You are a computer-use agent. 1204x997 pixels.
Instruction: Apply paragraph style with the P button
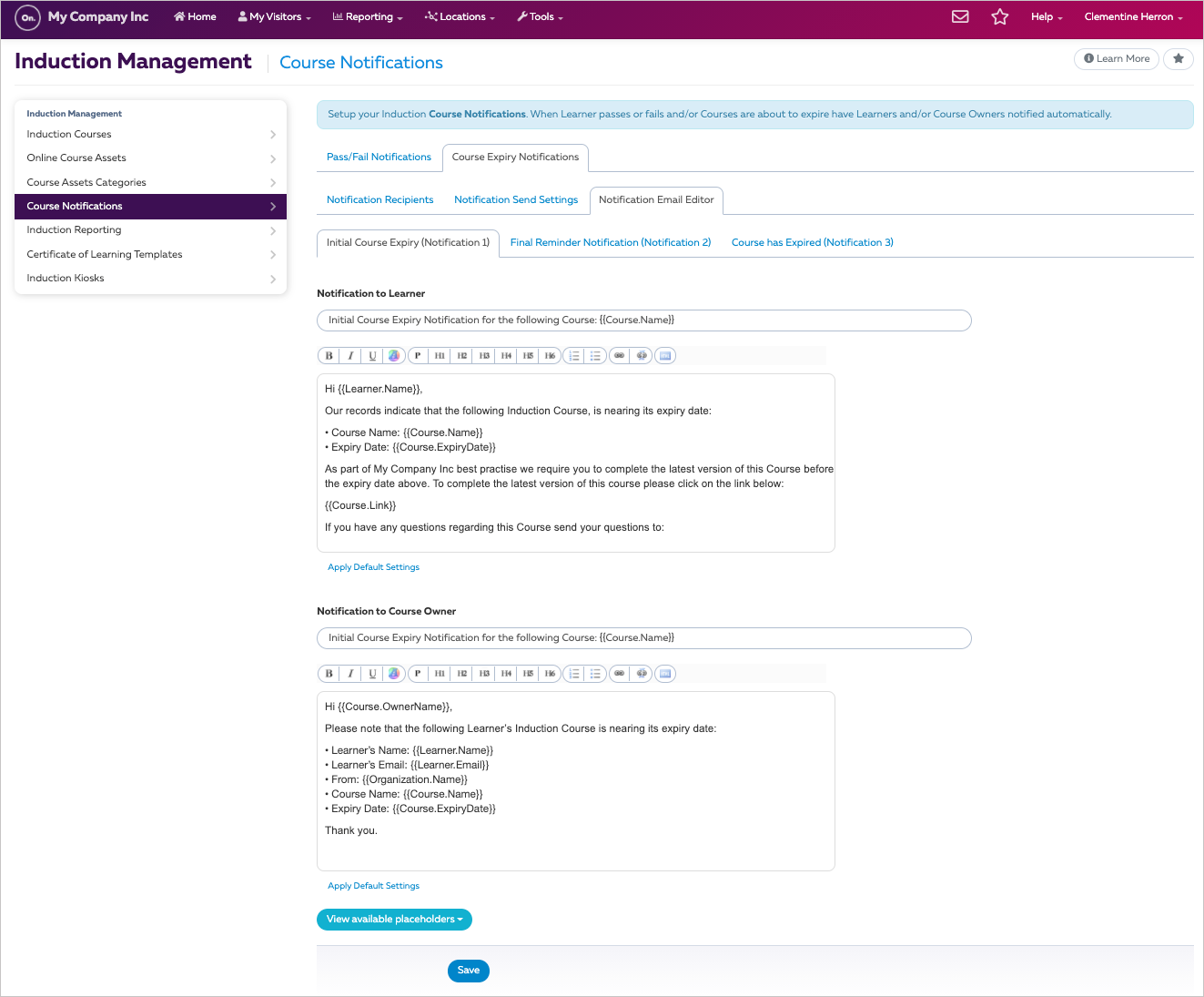click(418, 355)
